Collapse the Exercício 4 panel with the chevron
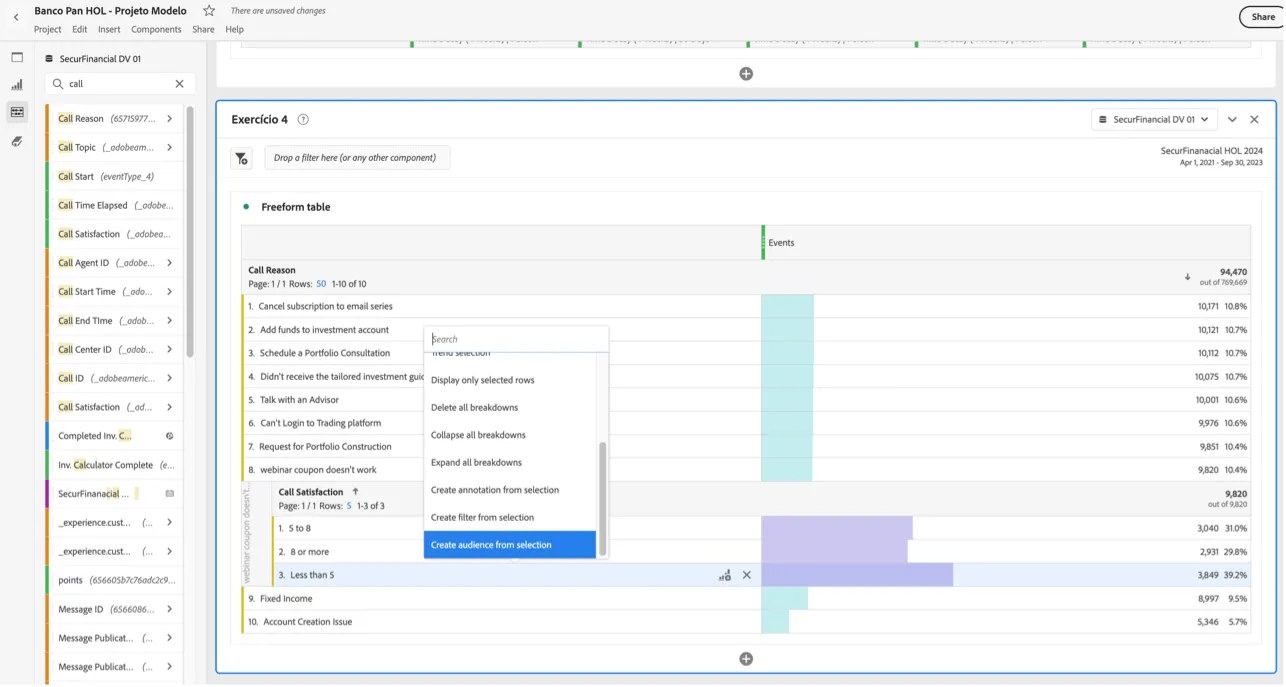 [1232, 120]
